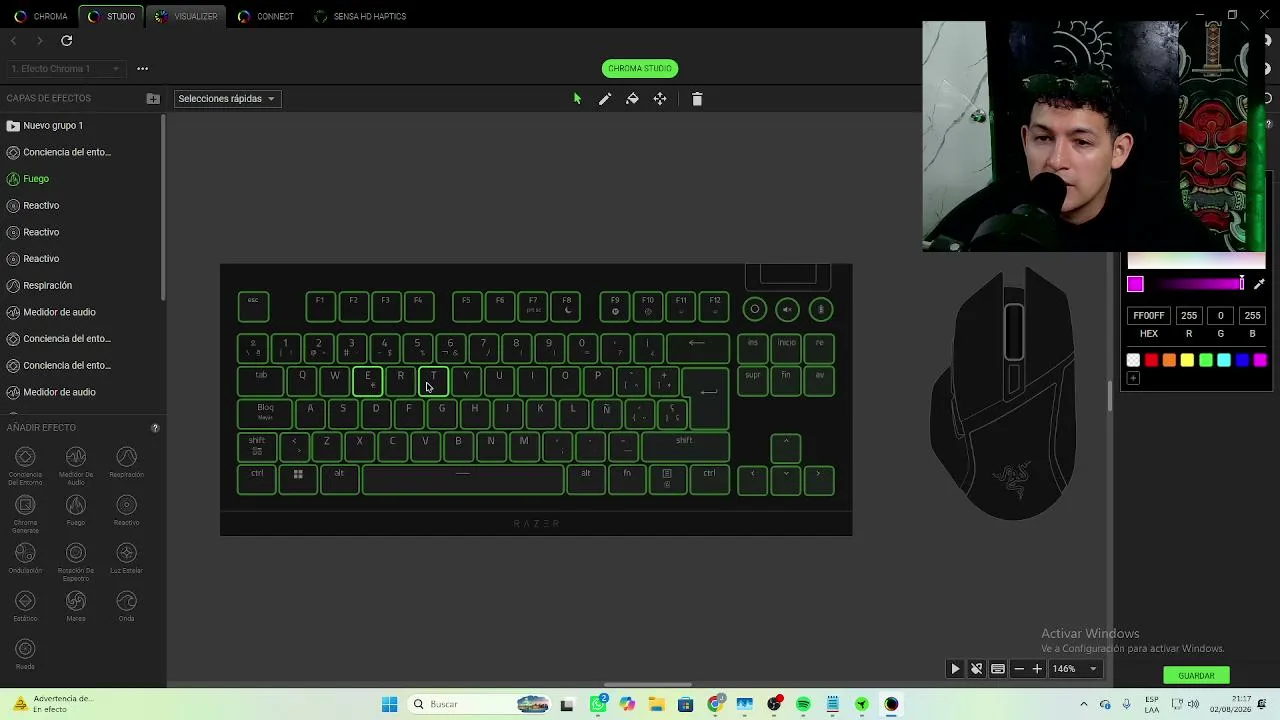Viewport: 1280px width, 720px height.
Task: Open the Efecto Chroma 1 profile dropdown
Action: tap(66, 69)
